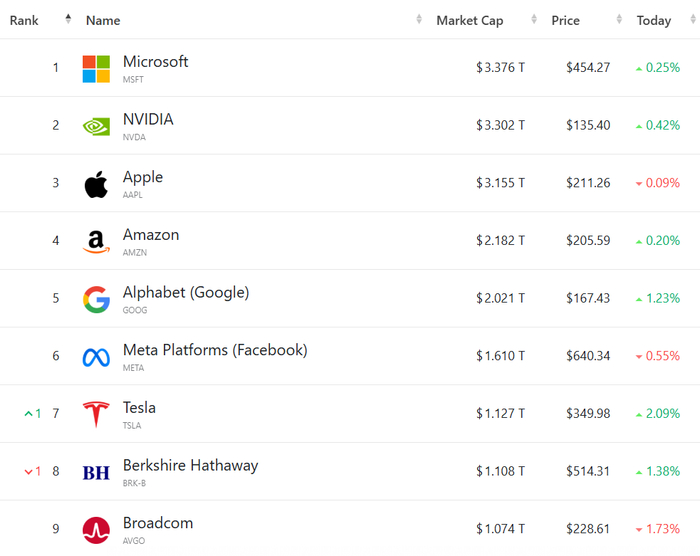Open Berkshire Hathaway name link
Viewport: 700px width, 556px height.
pos(190,465)
